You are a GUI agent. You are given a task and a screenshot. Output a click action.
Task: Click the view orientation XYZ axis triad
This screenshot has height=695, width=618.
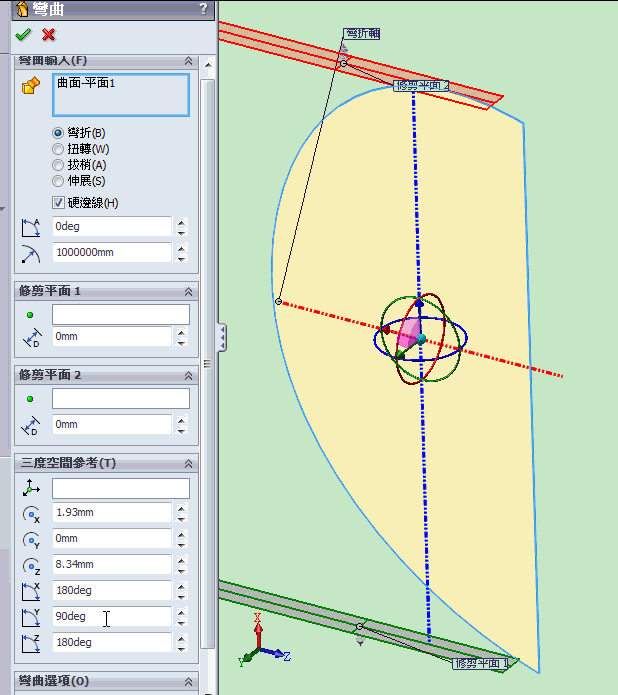(x=264, y=640)
